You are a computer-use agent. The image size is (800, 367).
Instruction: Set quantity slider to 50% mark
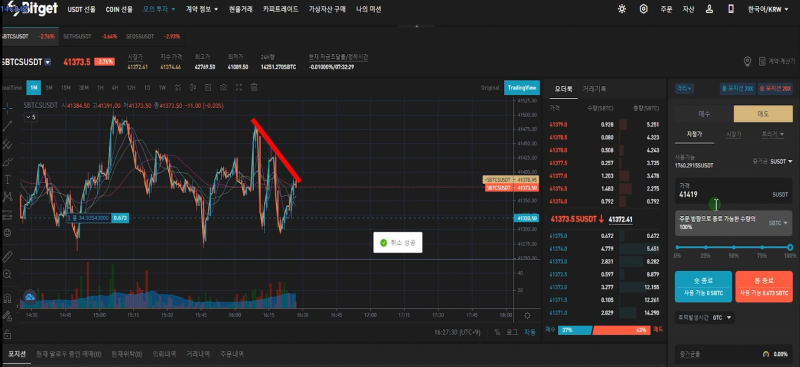(x=734, y=248)
